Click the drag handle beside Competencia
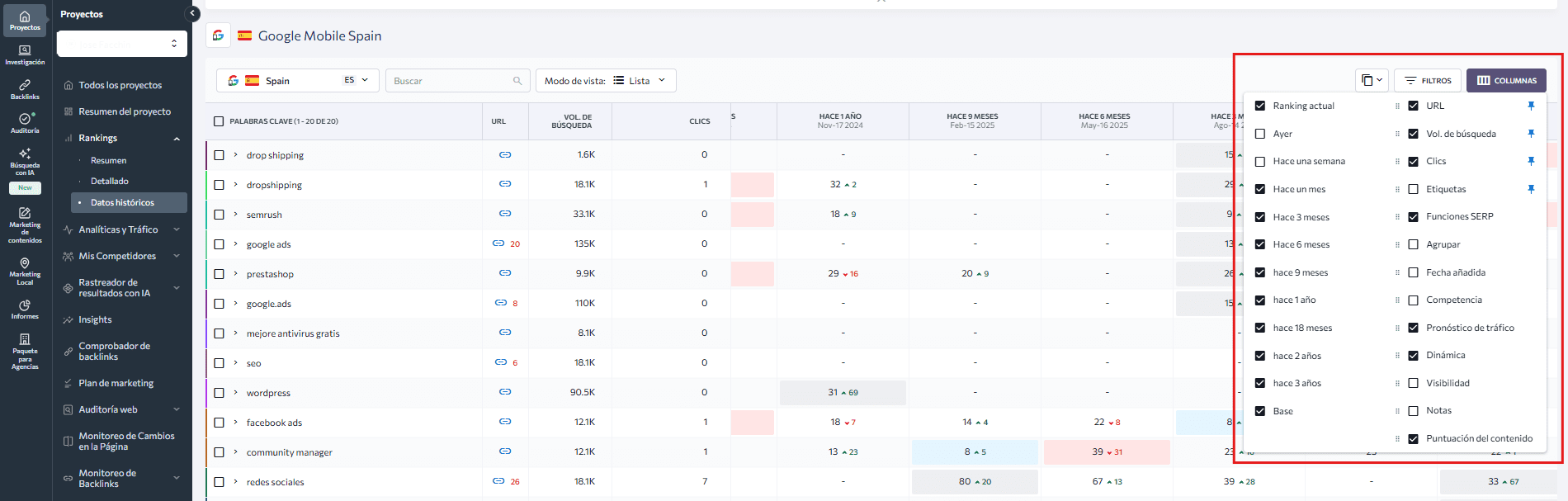Image resolution: width=1568 pixels, height=501 pixels. (x=1397, y=300)
